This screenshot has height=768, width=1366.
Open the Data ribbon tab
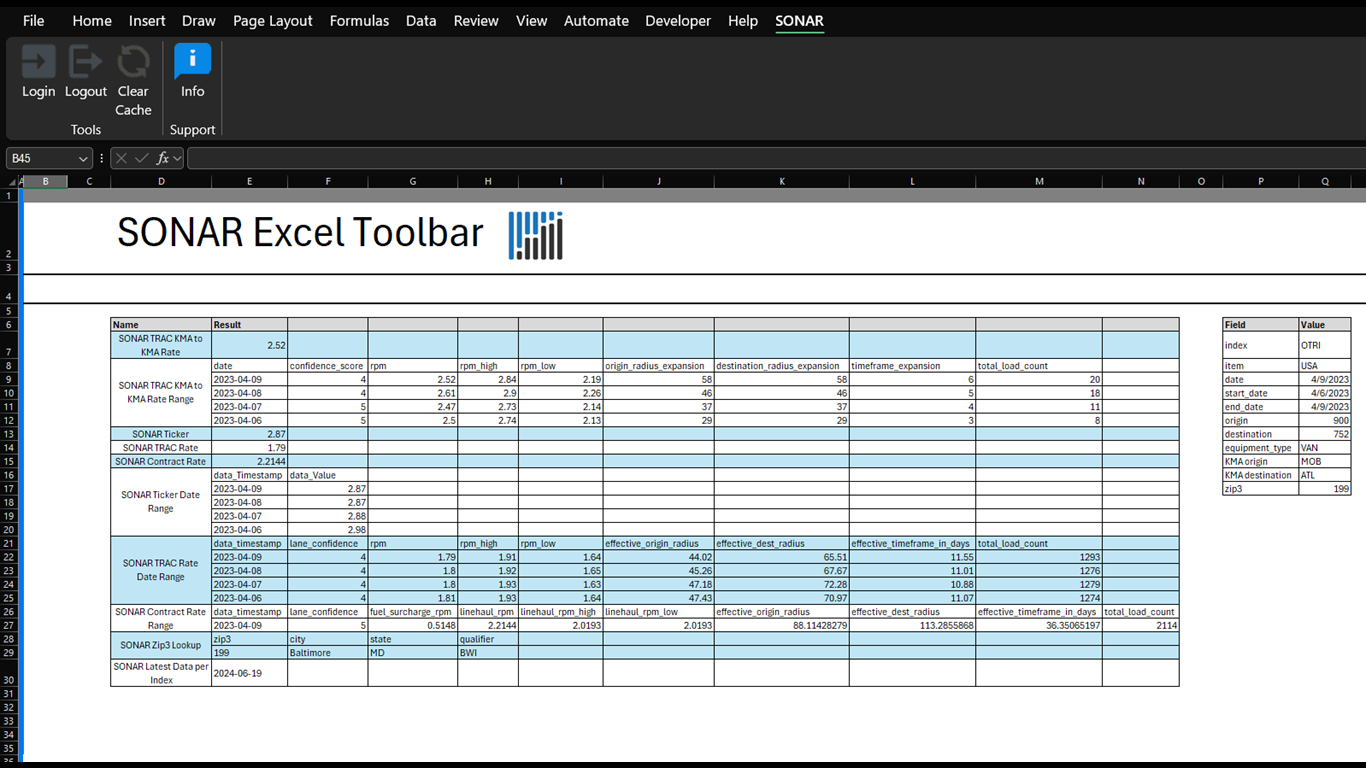[x=421, y=20]
